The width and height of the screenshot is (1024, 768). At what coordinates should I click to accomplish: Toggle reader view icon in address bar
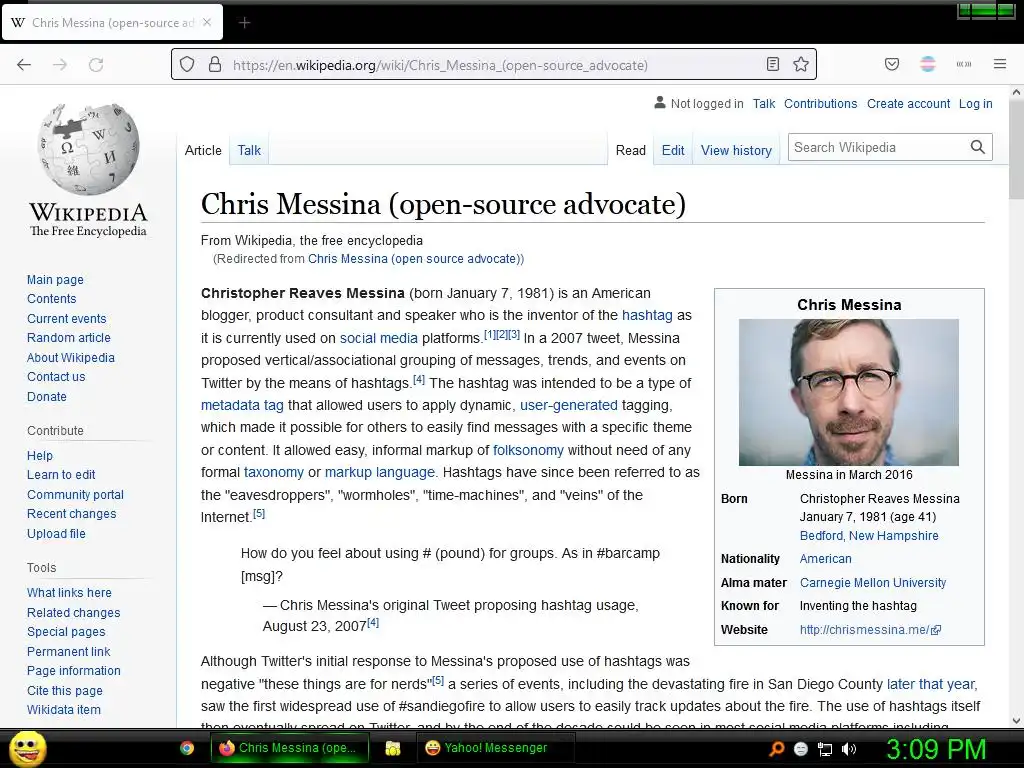[x=773, y=64]
